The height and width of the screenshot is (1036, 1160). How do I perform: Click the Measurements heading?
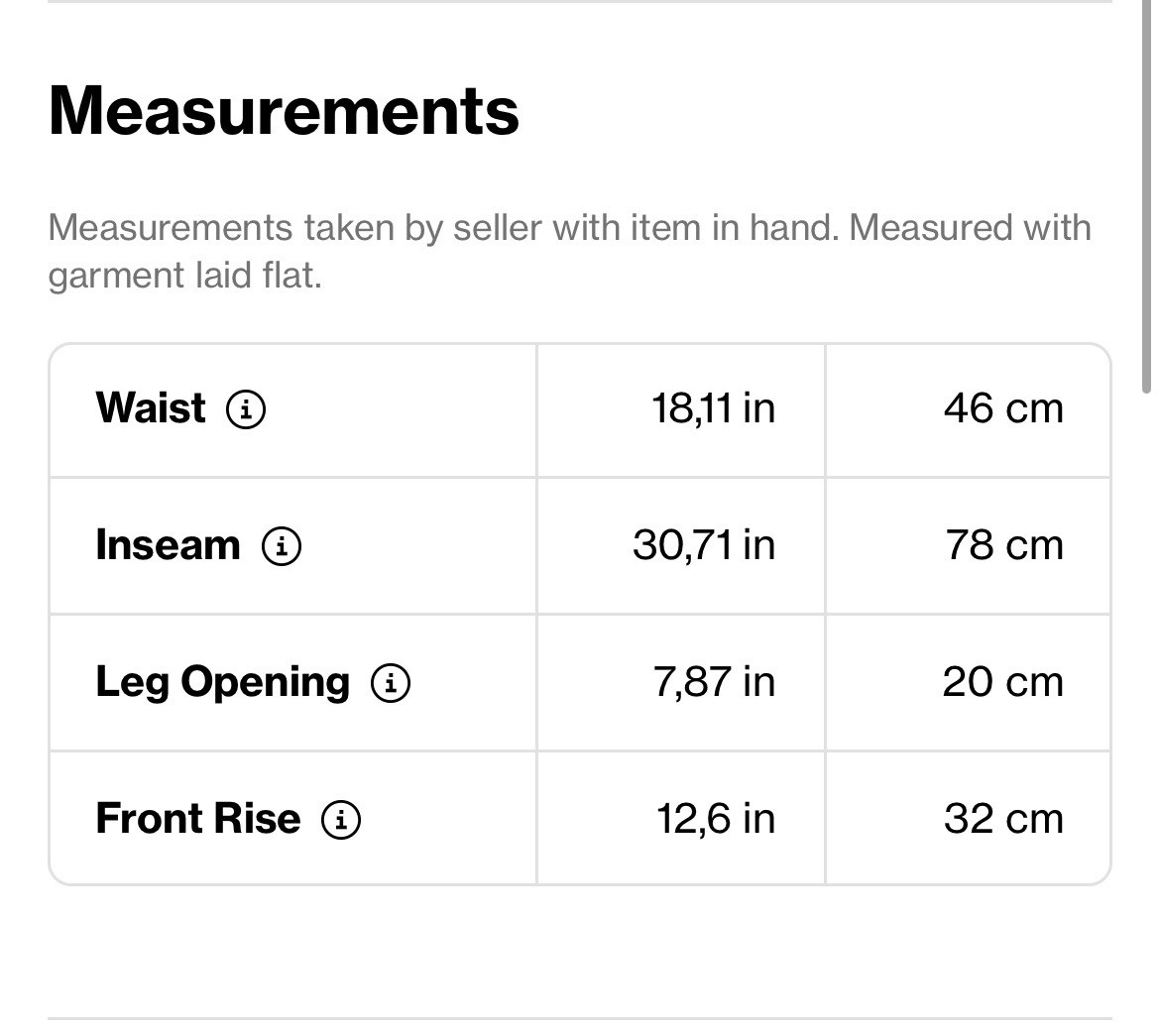[284, 110]
